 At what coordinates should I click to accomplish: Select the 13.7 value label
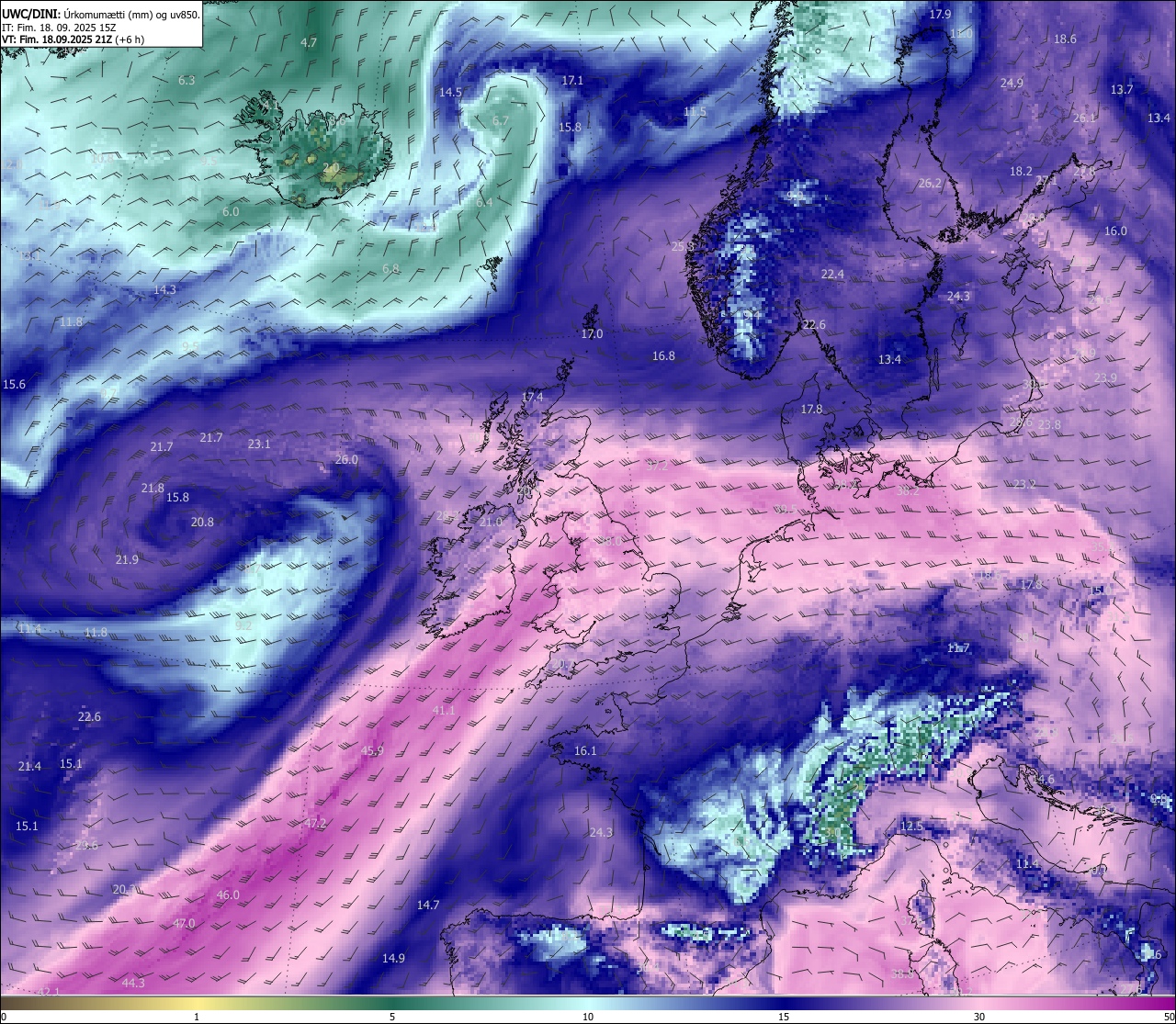[x=1122, y=90]
